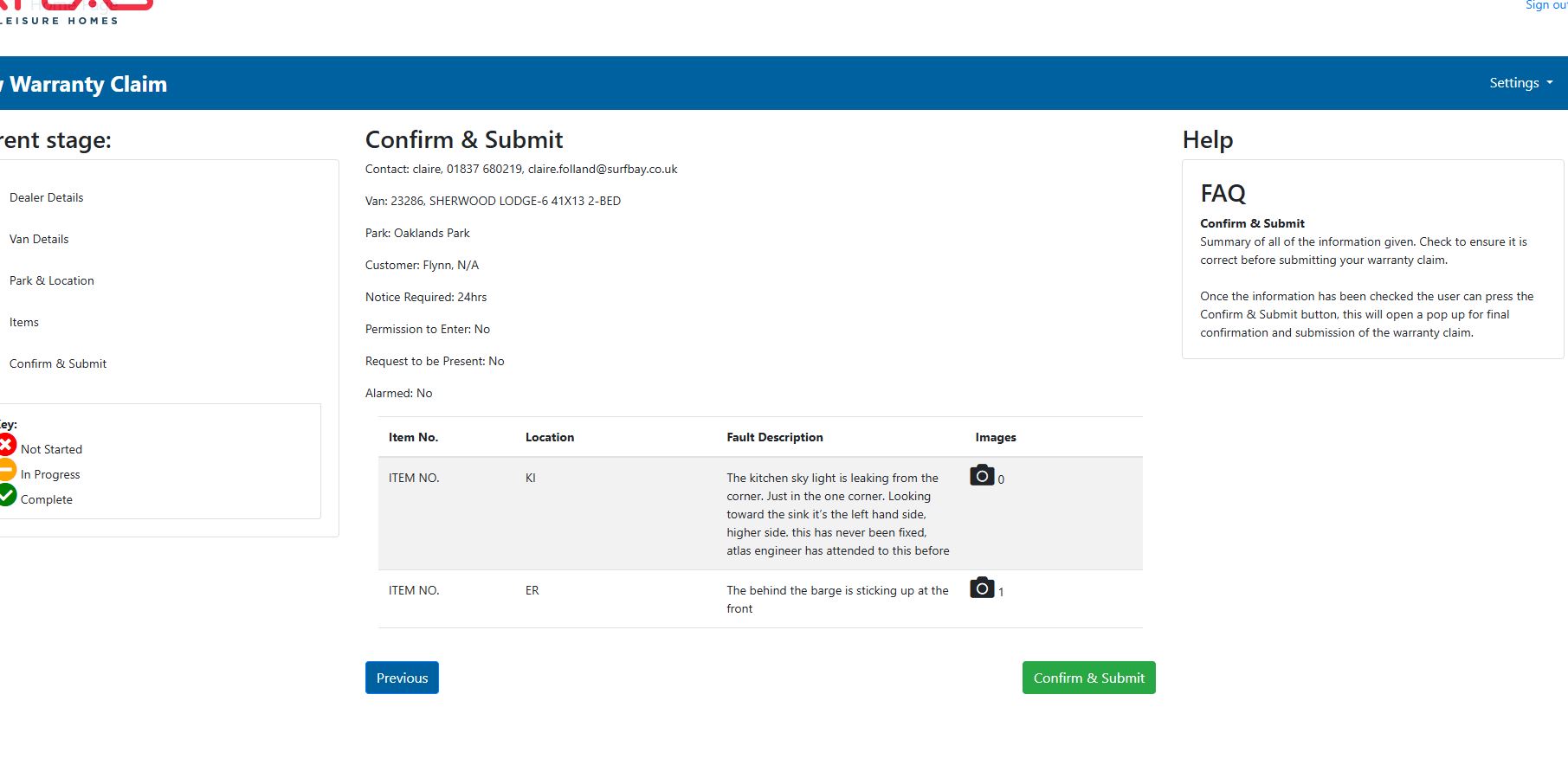Click camera icon for kitchen skylight item
This screenshot has height=765, width=1568.
[x=982, y=476]
